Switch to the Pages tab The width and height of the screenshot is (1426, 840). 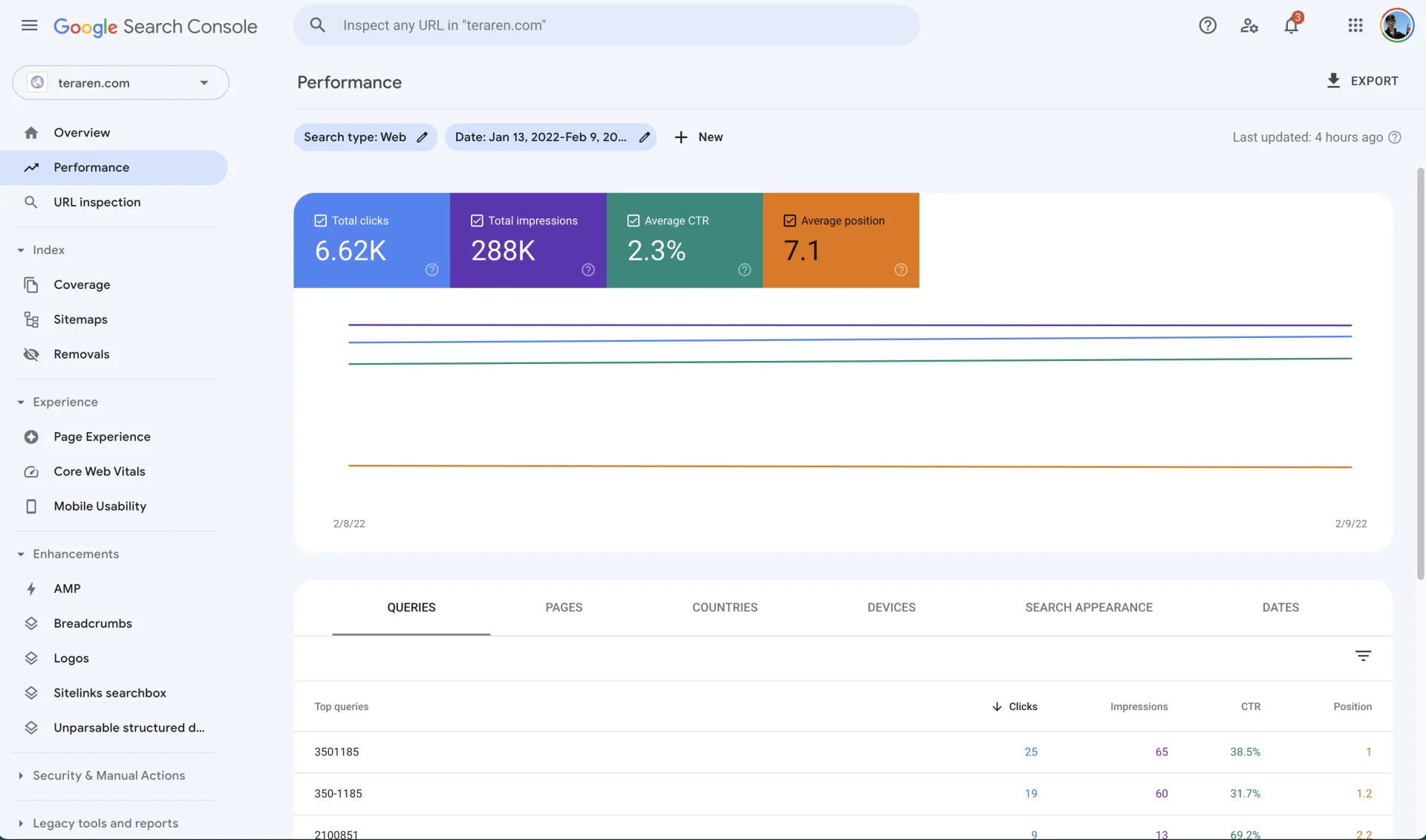click(564, 608)
